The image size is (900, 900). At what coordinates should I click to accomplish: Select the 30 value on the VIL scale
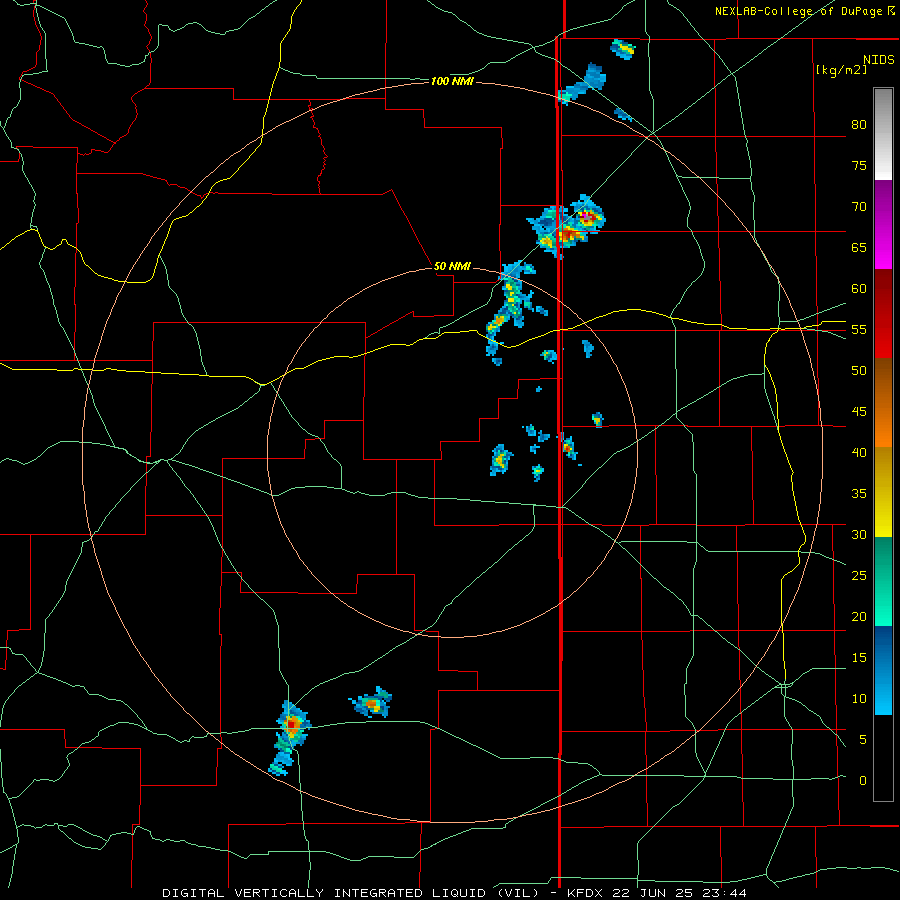[859, 535]
